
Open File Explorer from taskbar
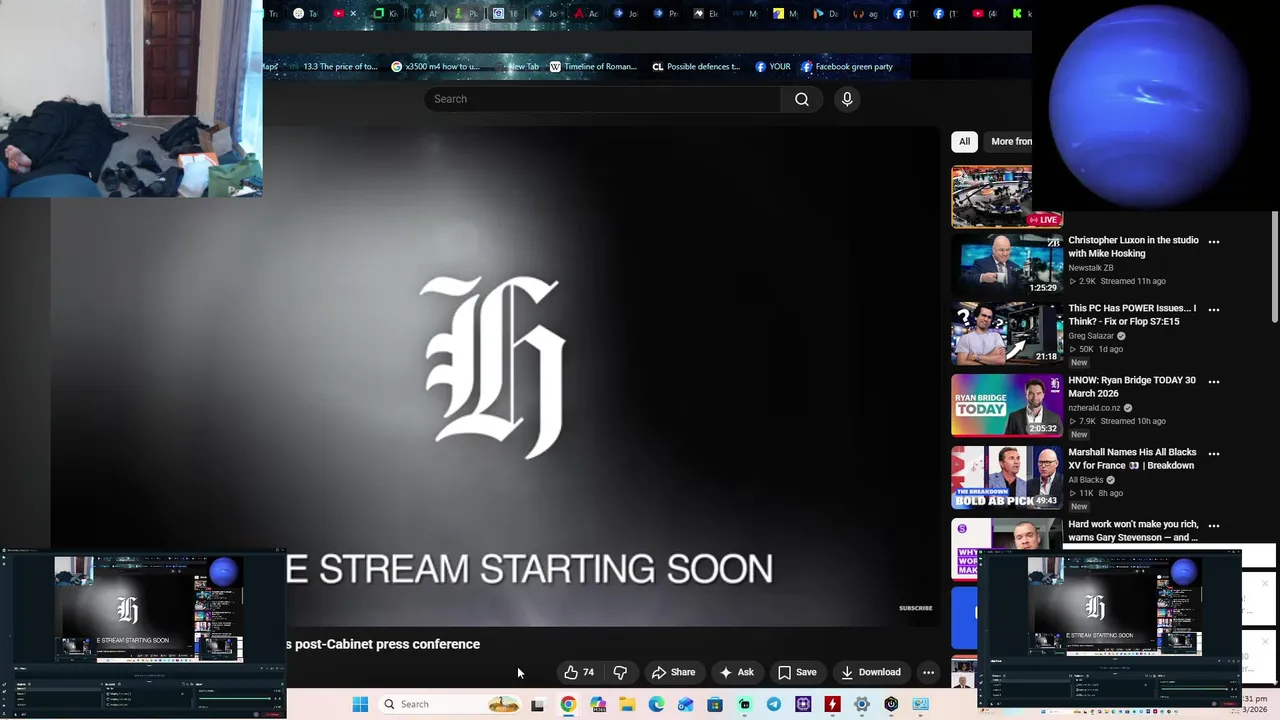[x=627, y=704]
